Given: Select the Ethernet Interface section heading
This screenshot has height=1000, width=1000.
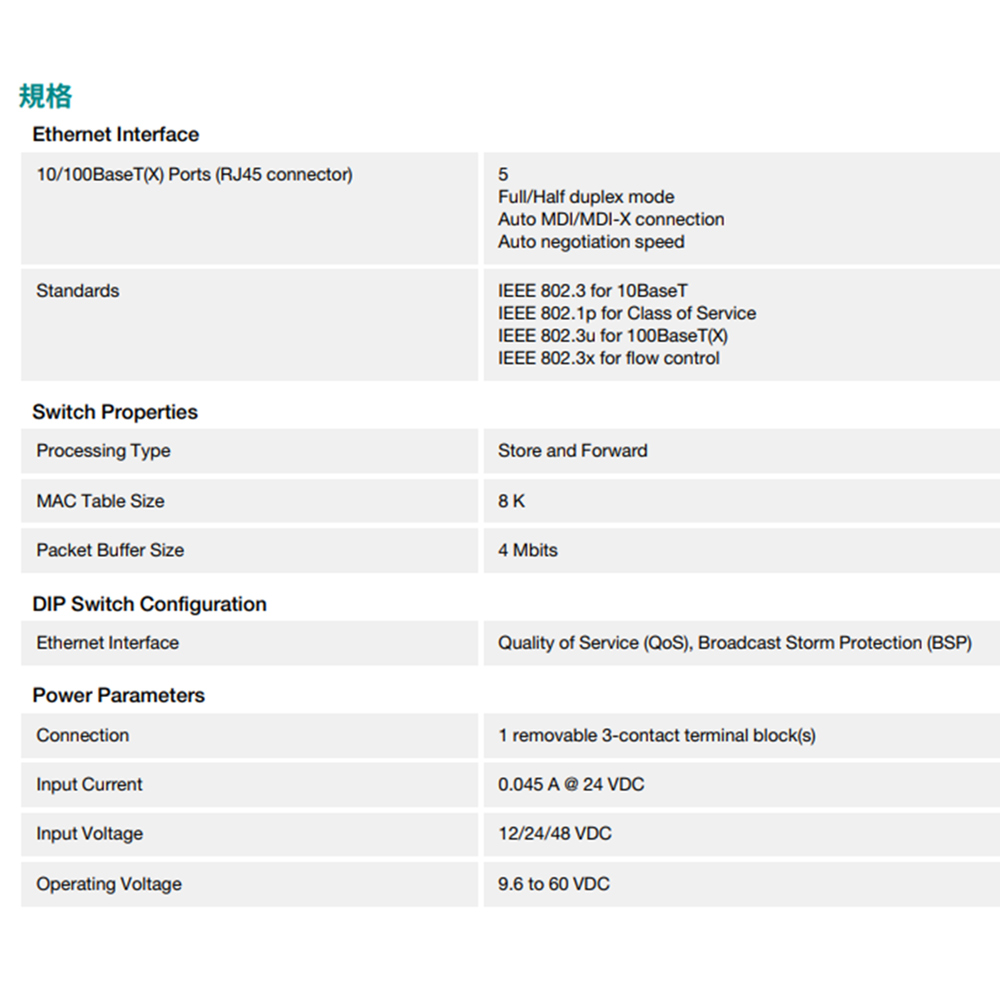Looking at the screenshot, I should [x=115, y=134].
